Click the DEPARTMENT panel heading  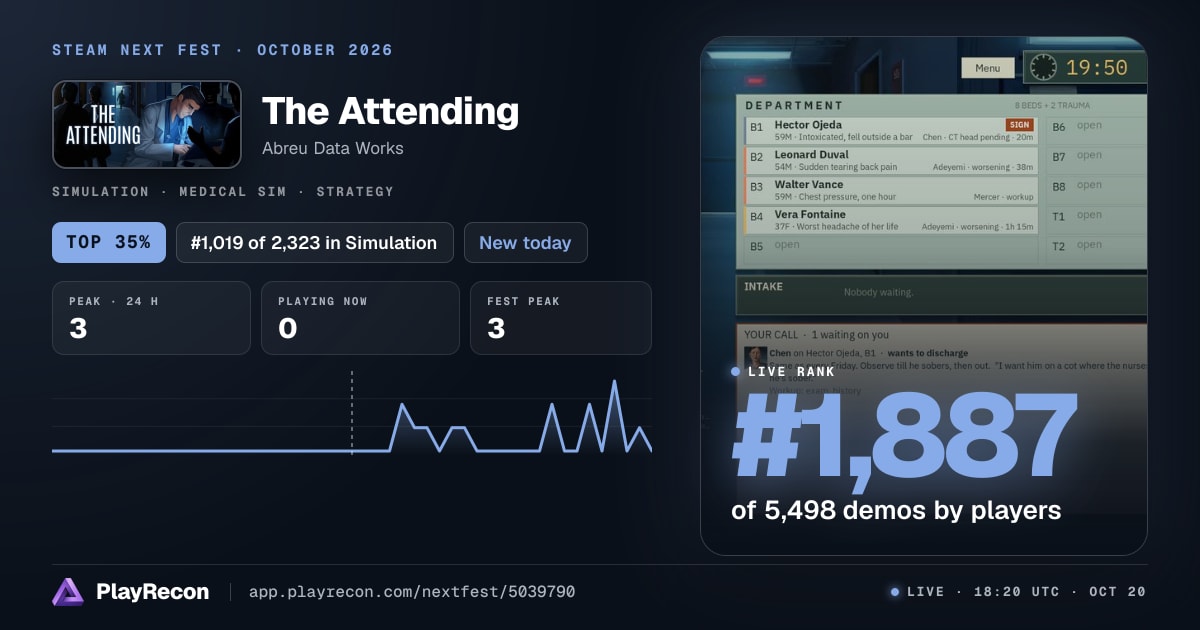tap(794, 105)
